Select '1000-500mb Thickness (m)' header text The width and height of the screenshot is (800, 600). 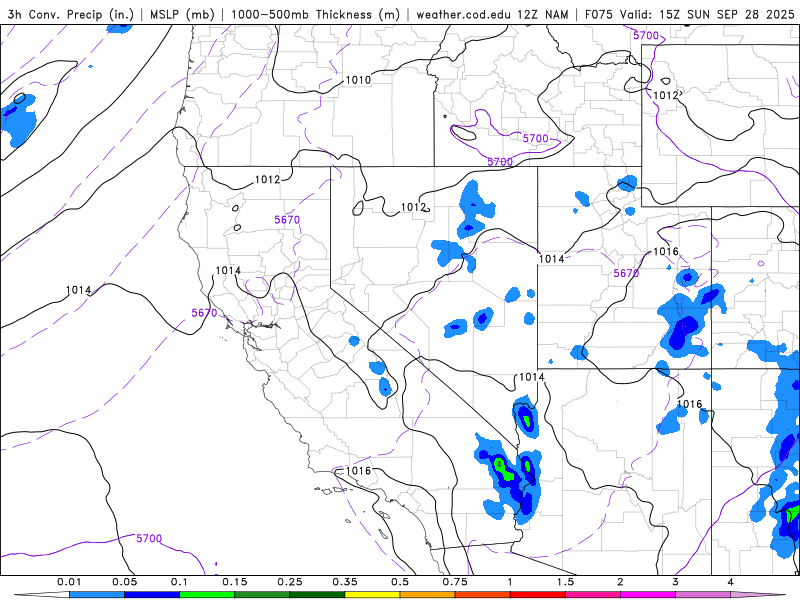(x=315, y=14)
